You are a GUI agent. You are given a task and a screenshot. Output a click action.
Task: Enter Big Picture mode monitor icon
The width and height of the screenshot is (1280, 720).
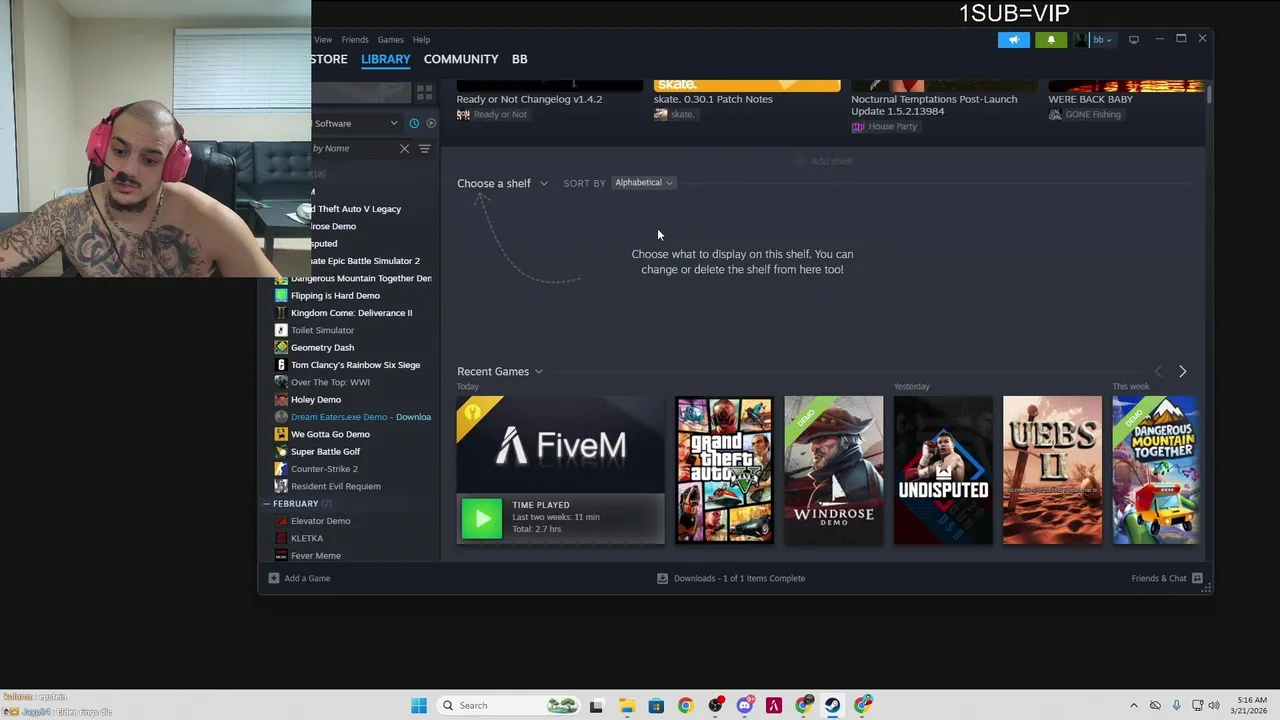point(1134,39)
